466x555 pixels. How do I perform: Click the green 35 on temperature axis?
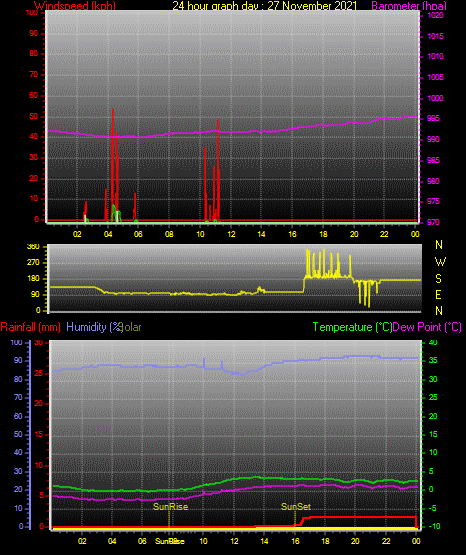433,360
